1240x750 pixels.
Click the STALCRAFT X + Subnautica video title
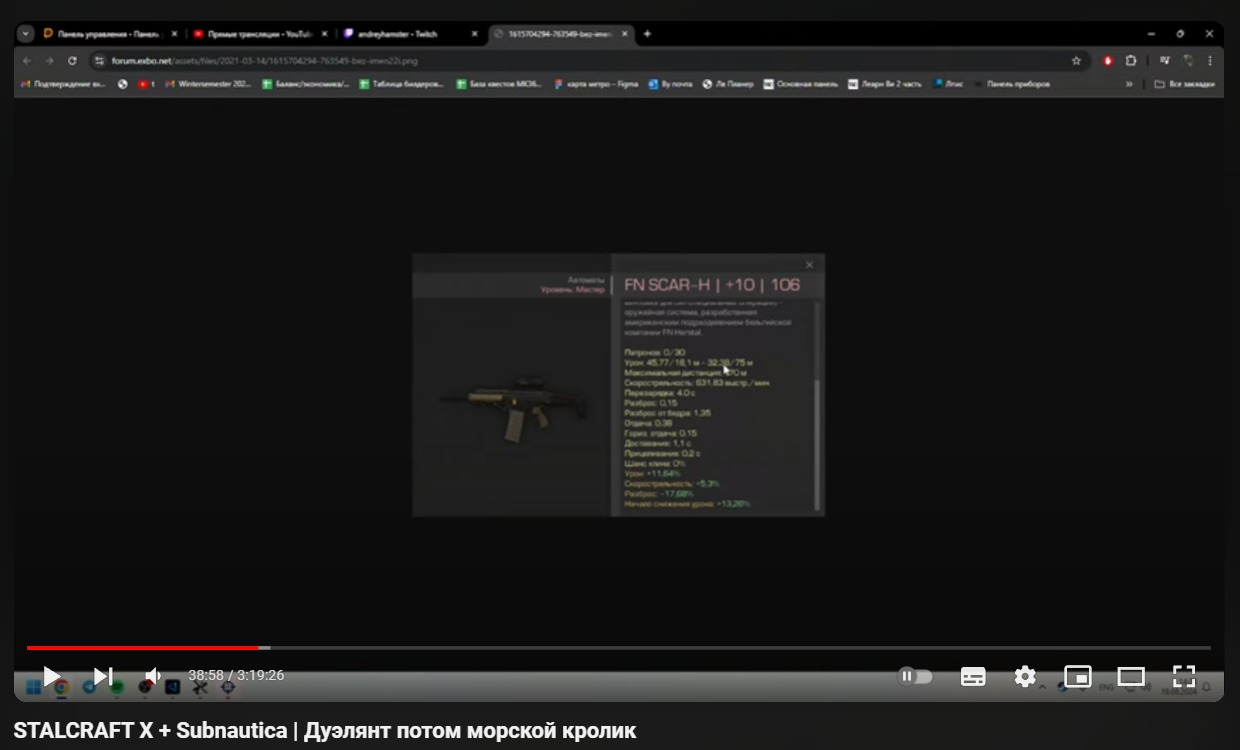coord(325,731)
